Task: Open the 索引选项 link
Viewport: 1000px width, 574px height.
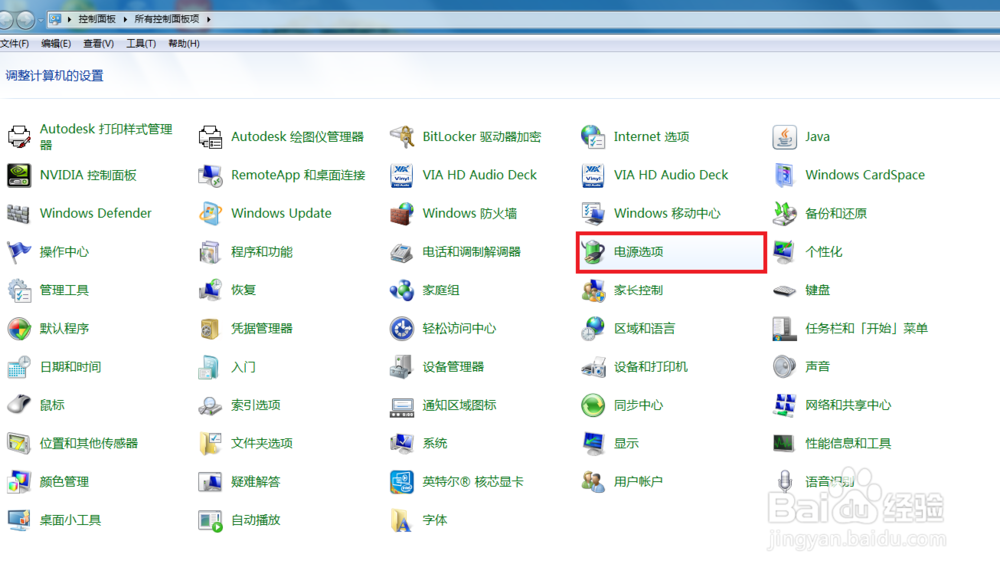Action: pyautogui.click(x=255, y=405)
